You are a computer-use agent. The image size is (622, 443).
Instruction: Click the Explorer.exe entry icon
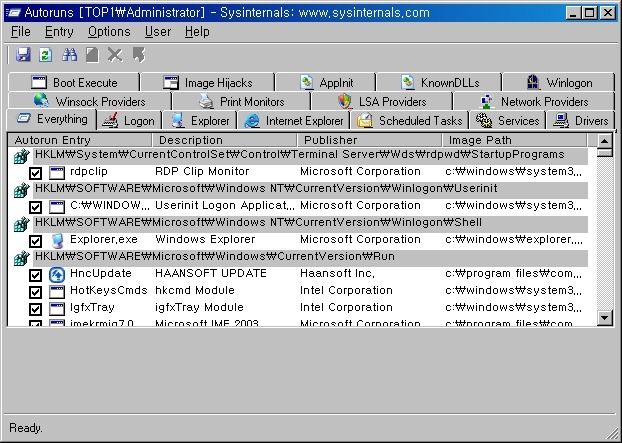pos(57,241)
